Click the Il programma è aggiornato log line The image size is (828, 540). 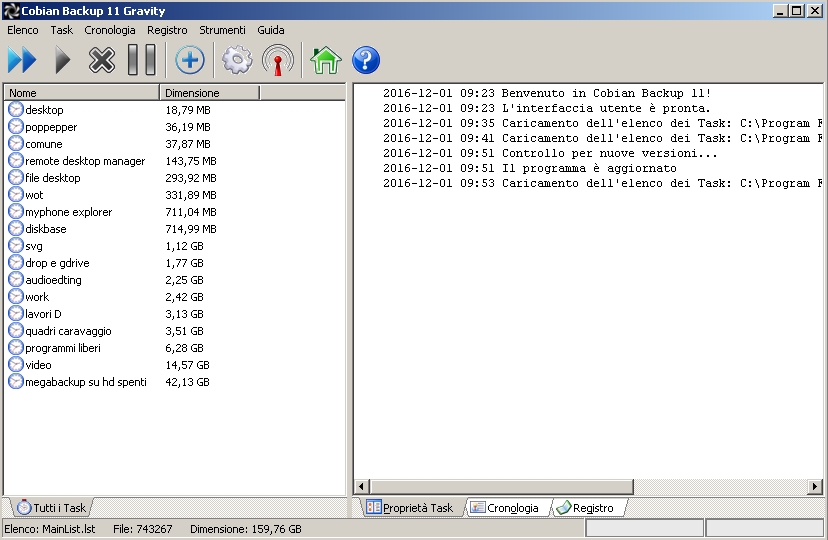530,168
